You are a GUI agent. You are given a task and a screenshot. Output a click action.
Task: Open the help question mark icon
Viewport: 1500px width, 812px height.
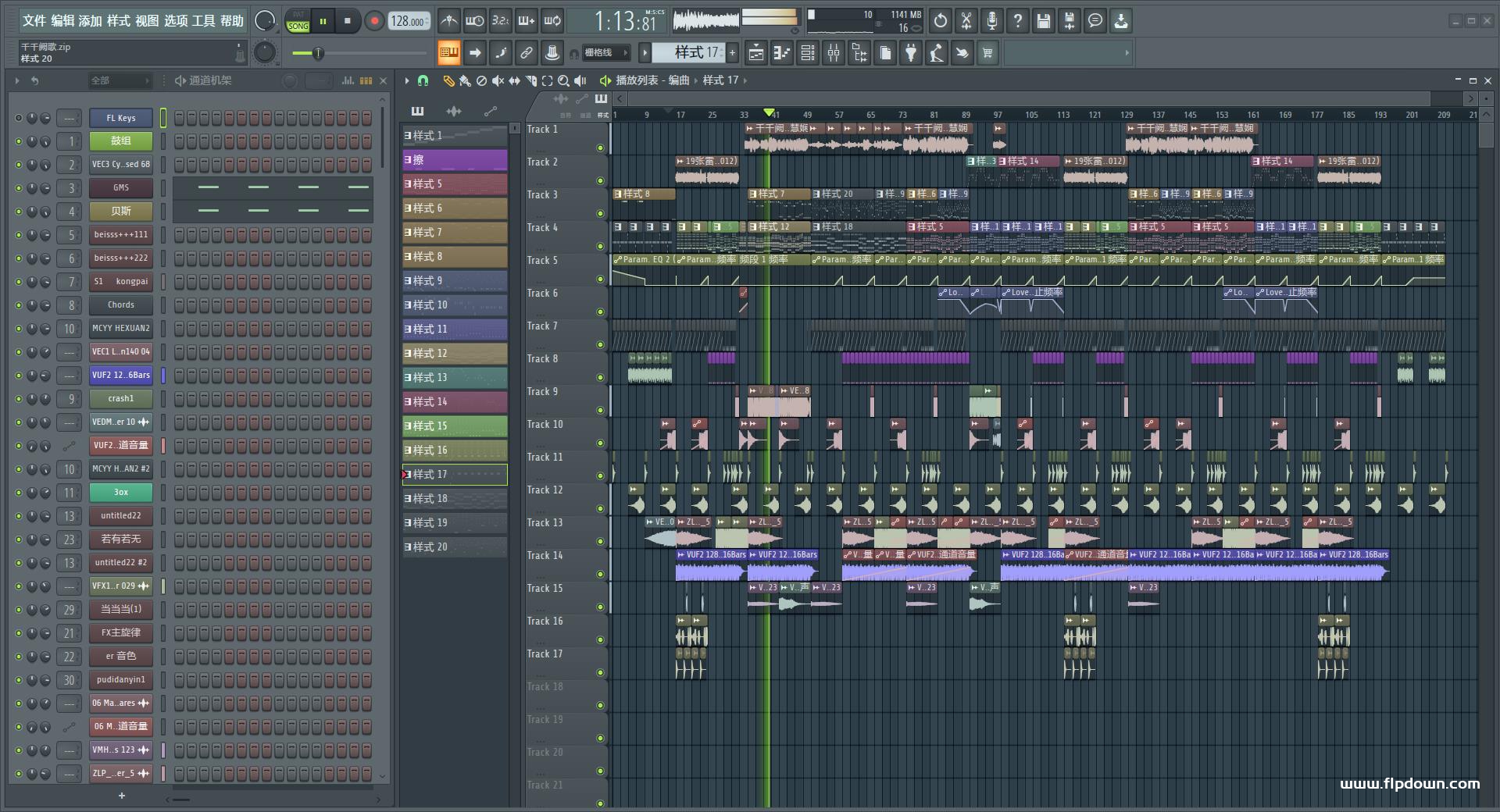1018,21
